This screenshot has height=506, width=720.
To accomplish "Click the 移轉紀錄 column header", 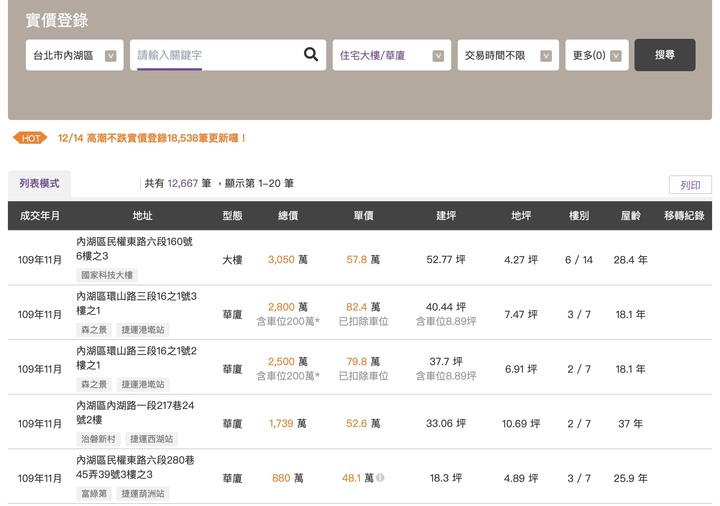I will pyautogui.click(x=684, y=216).
